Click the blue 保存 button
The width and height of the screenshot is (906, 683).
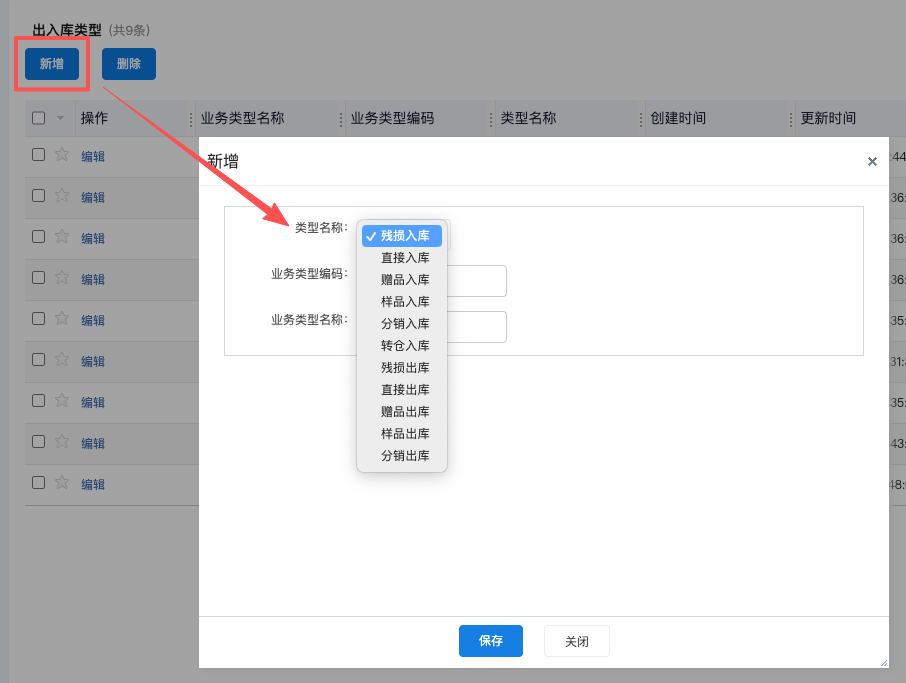491,641
